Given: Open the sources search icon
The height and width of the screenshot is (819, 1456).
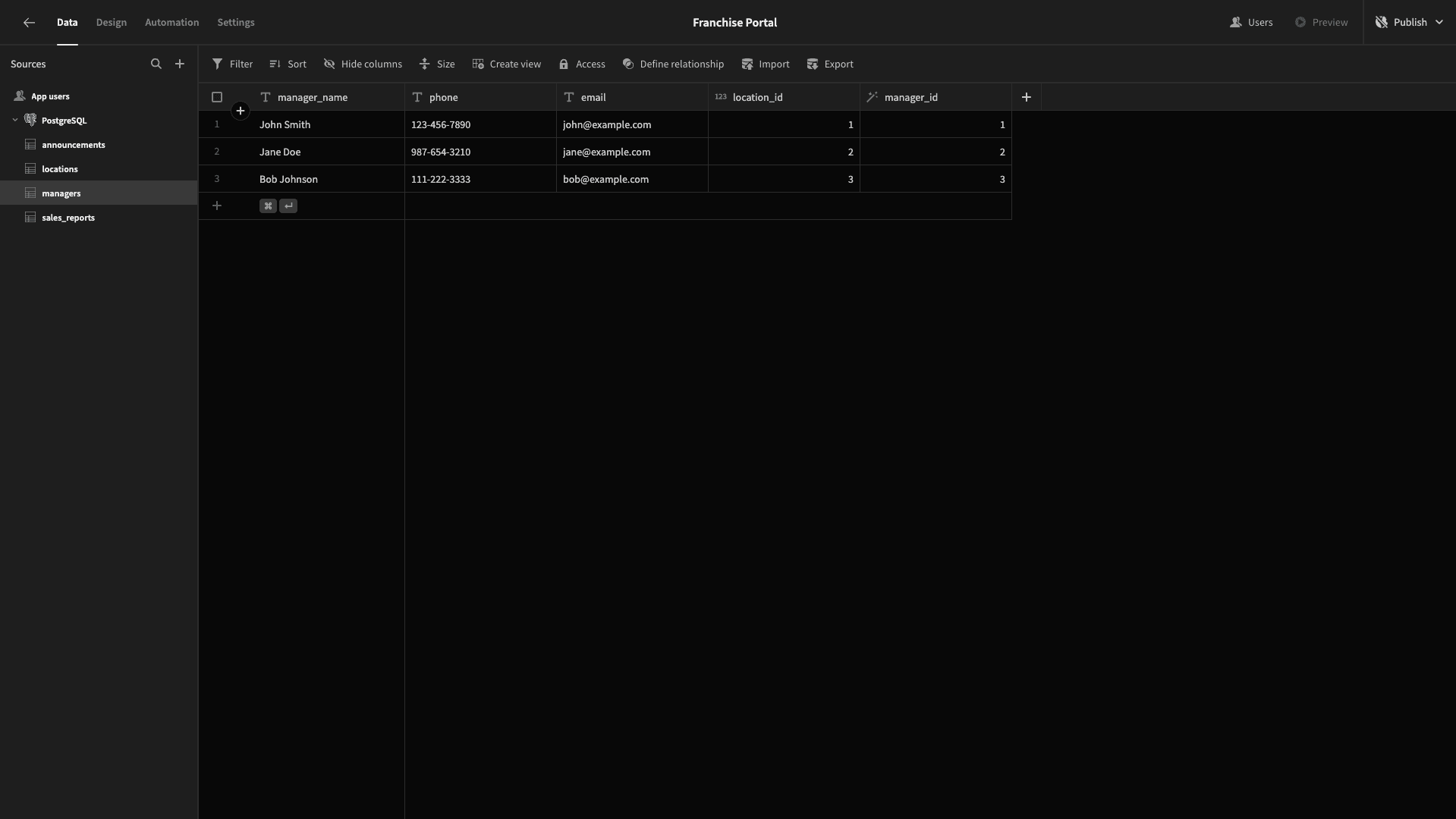Looking at the screenshot, I should tap(156, 64).
